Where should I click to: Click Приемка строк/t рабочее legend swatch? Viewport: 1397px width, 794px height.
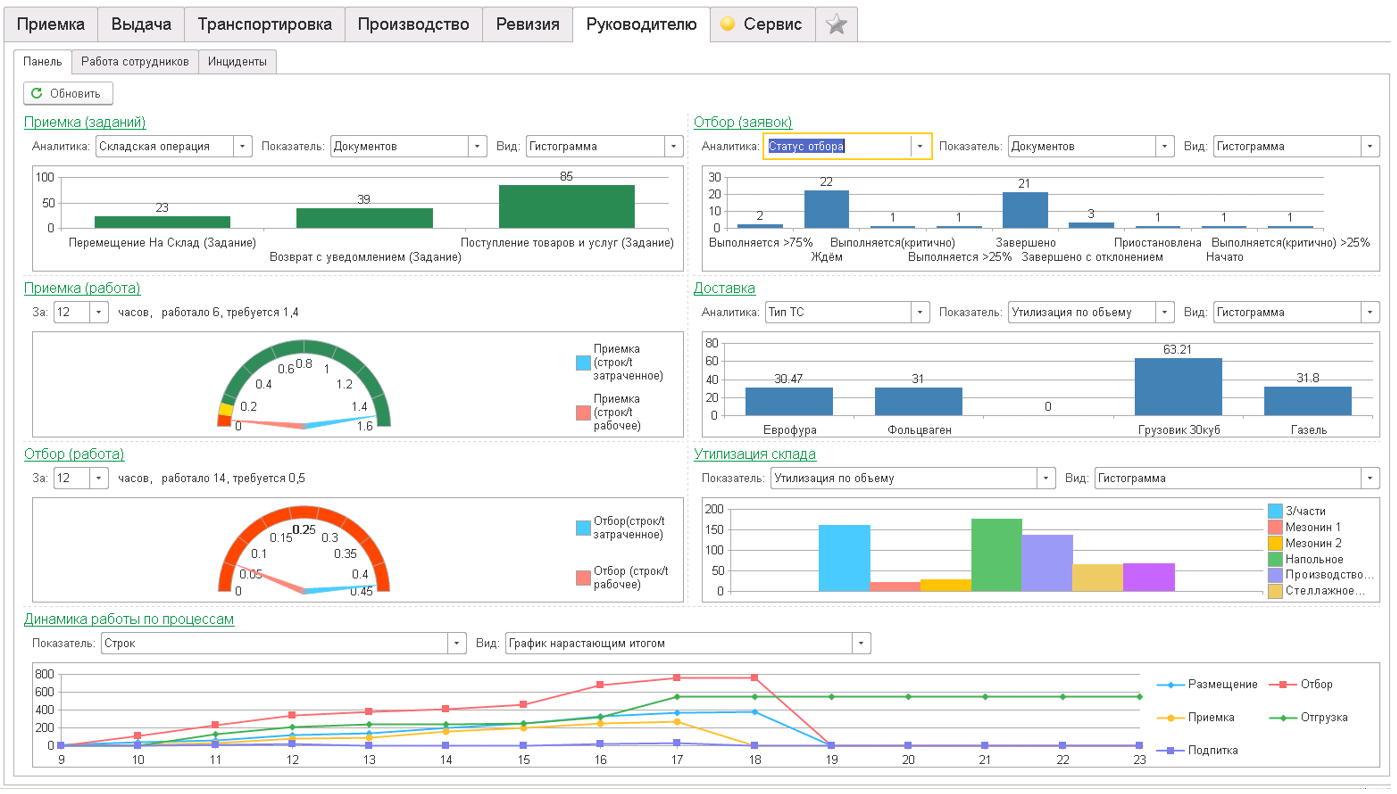[x=583, y=412]
